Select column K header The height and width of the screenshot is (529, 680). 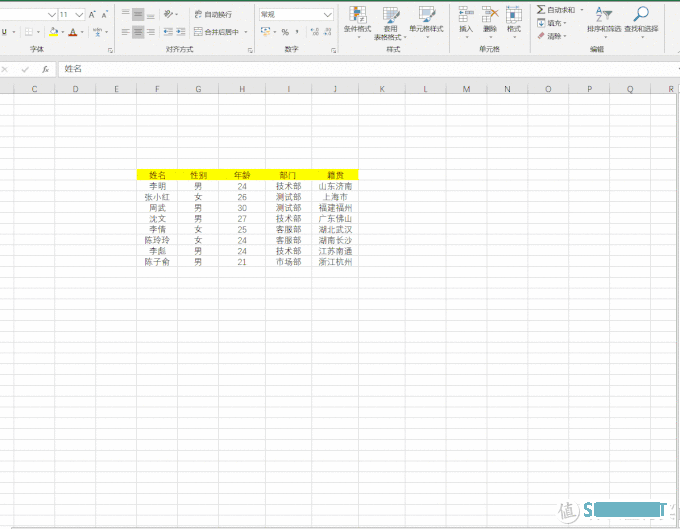[x=382, y=89]
